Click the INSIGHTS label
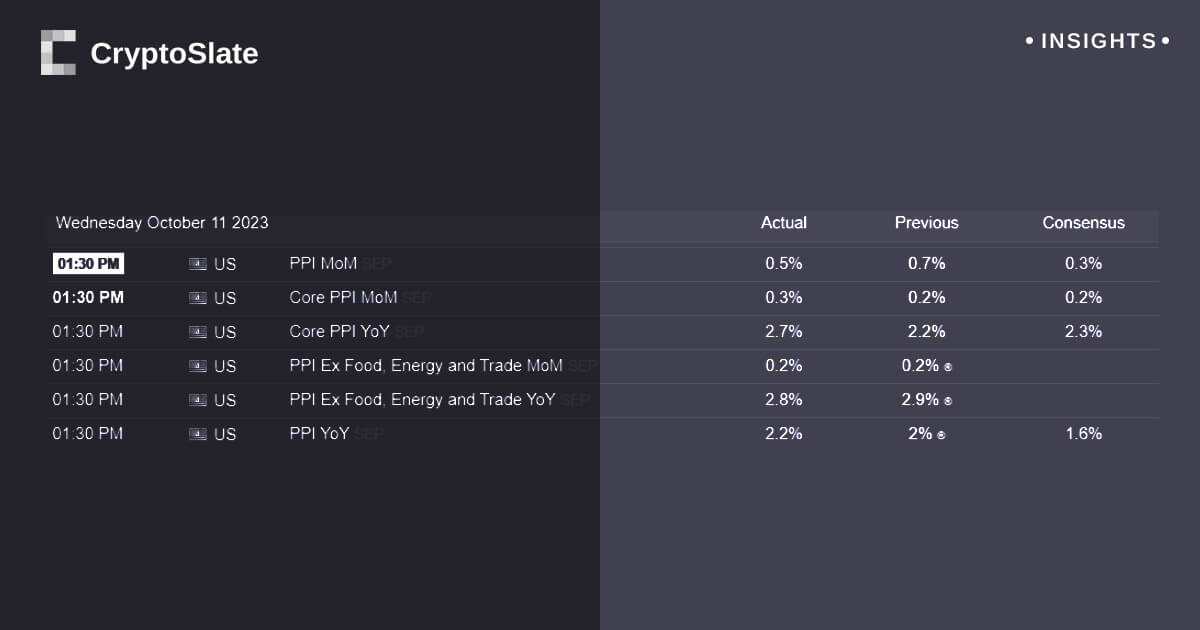The image size is (1200, 630). pos(1098,41)
